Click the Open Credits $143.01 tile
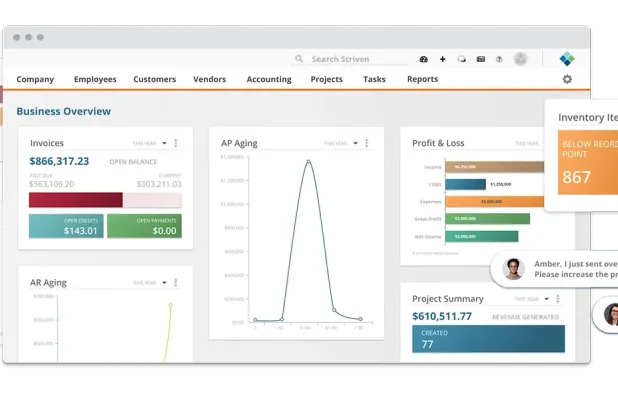The height and width of the screenshot is (394, 618). pyautogui.click(x=66, y=226)
